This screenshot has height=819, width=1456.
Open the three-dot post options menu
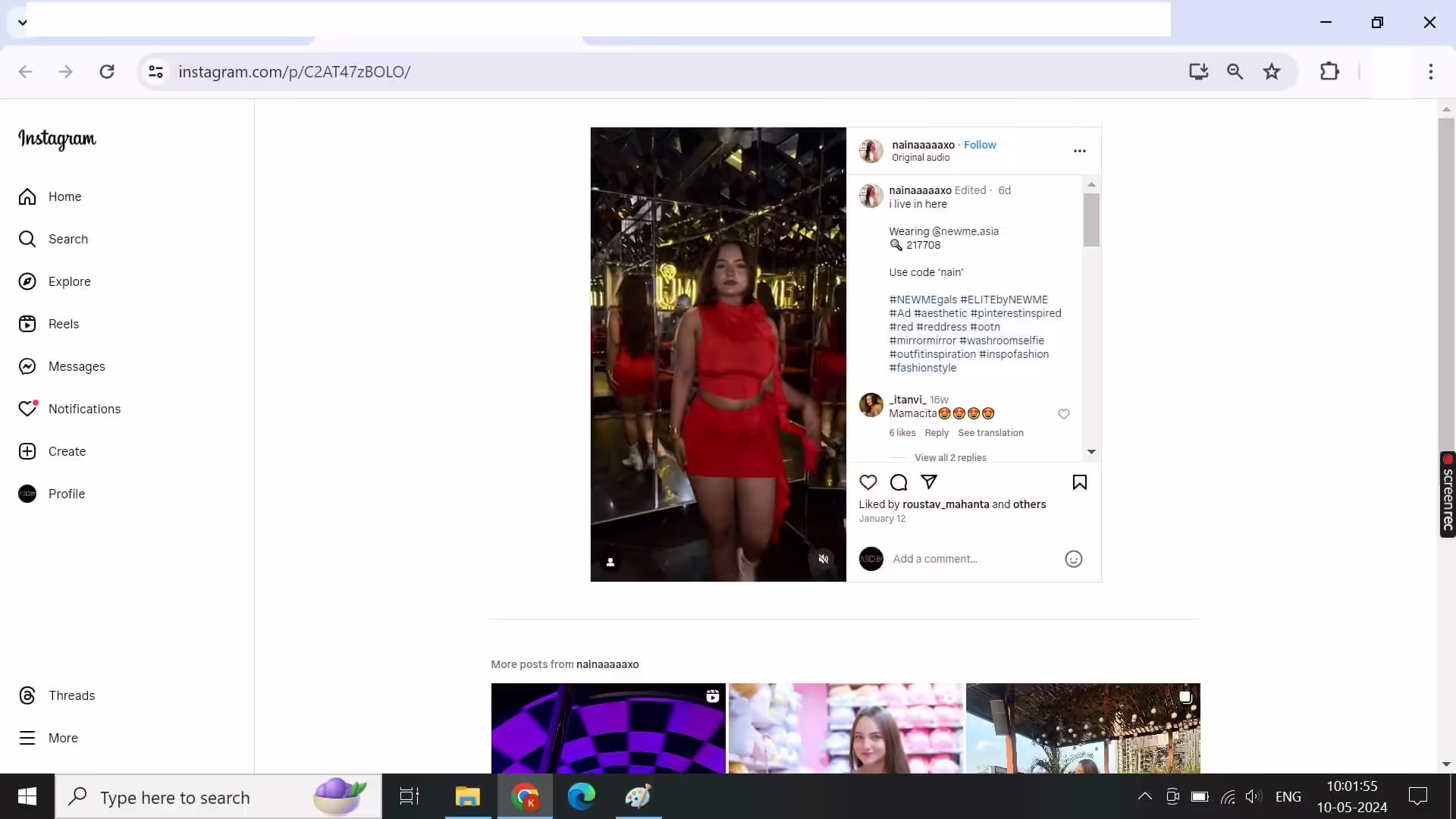point(1080,151)
